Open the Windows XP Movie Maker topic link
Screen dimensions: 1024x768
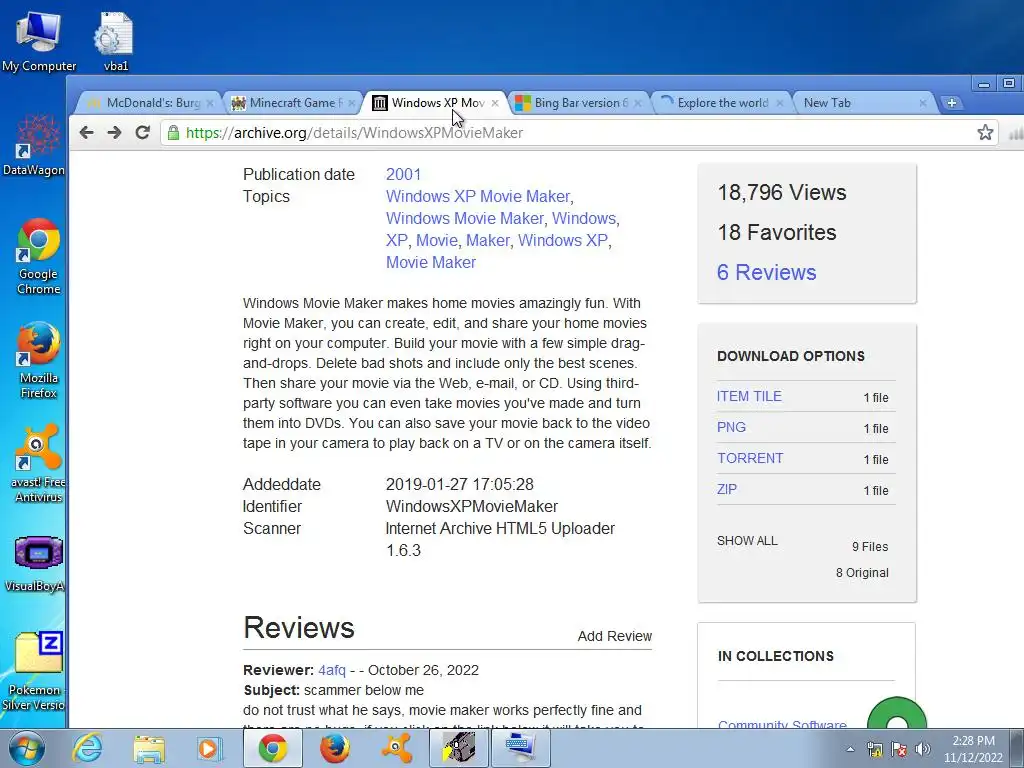coord(478,197)
